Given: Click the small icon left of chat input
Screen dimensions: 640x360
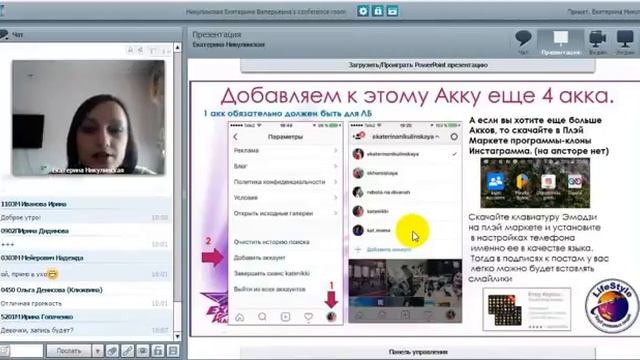Looking at the screenshot, I should pos(4,351).
